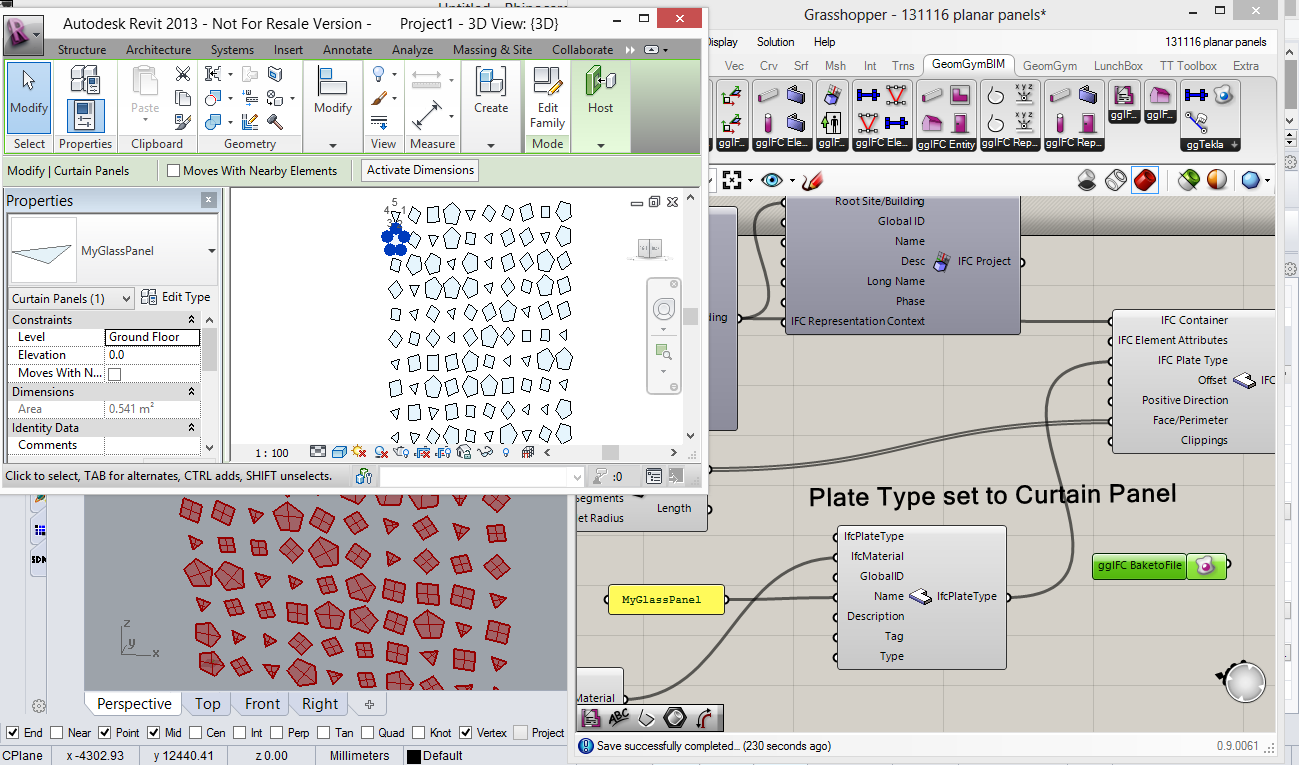Click the Level value field Ground Floor
This screenshot has width=1299, height=765.
click(x=152, y=338)
